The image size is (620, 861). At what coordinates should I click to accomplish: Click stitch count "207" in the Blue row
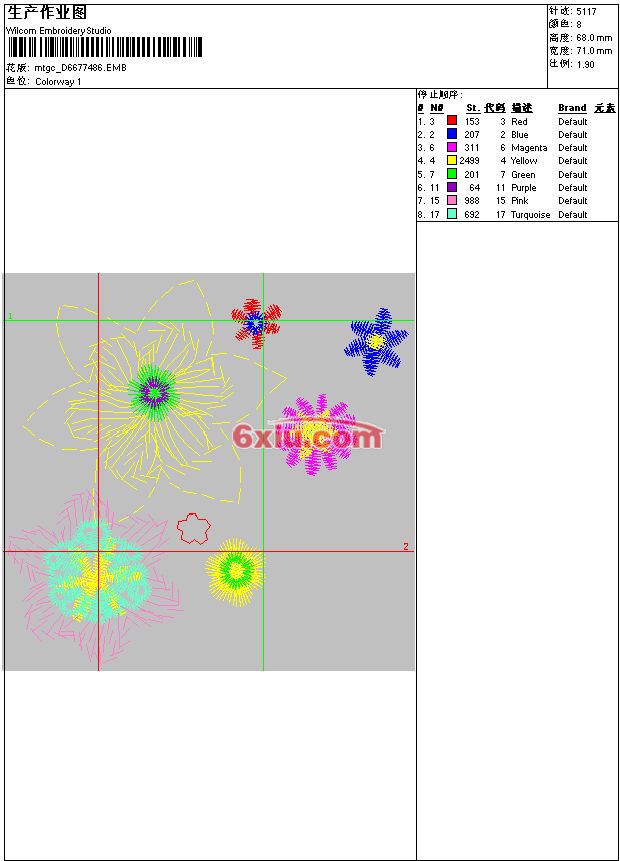pyautogui.click(x=472, y=135)
